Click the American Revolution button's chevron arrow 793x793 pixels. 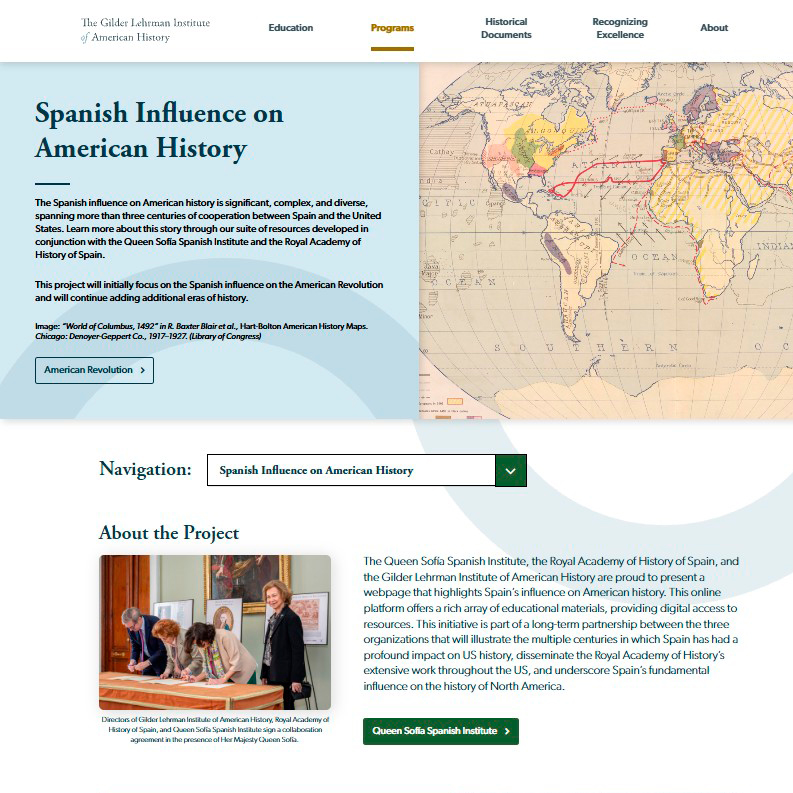point(143,370)
